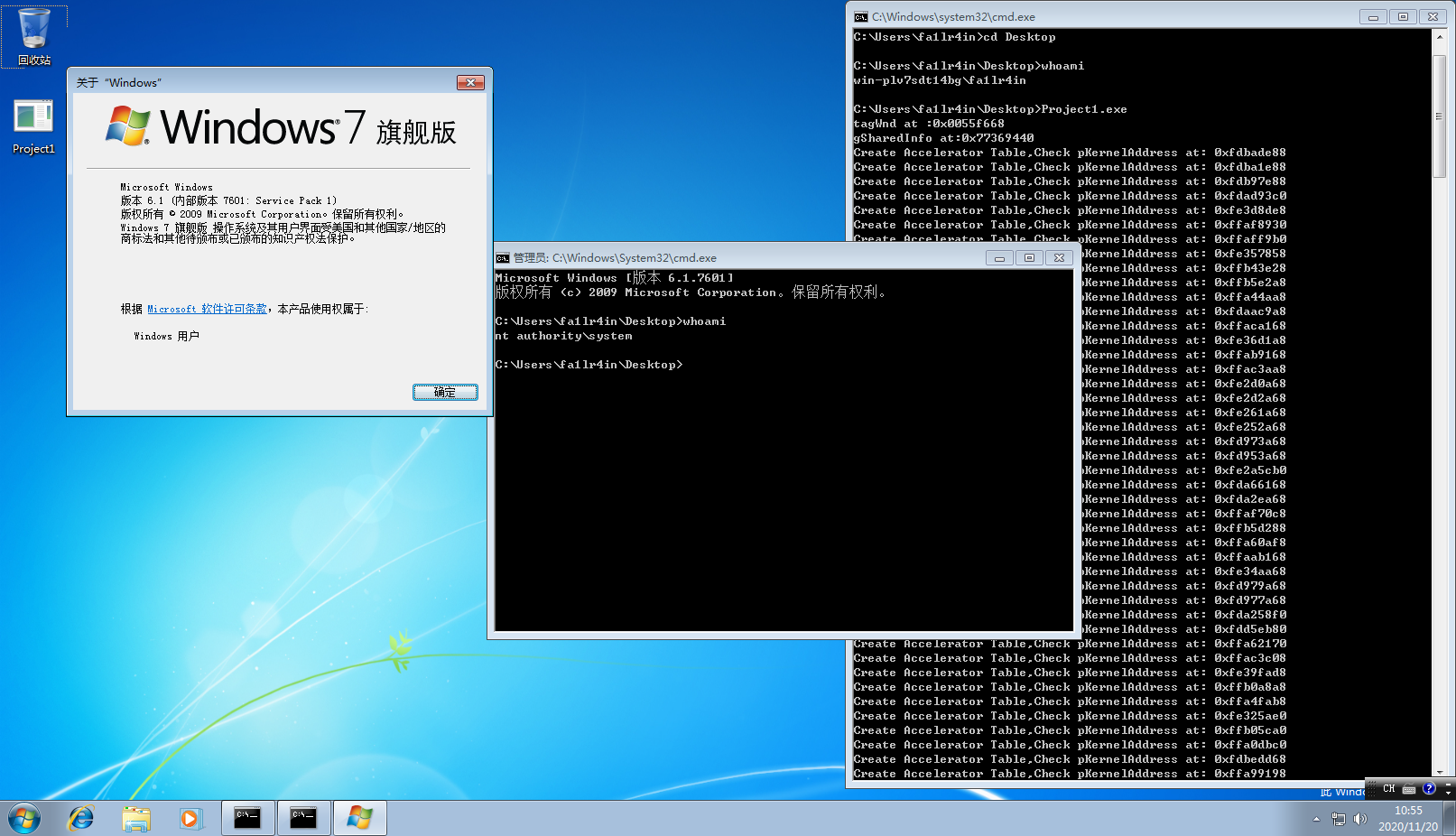Viewport: 1456px width, 836px height.
Task: Open the Windows Start menu orb
Action: [x=24, y=818]
